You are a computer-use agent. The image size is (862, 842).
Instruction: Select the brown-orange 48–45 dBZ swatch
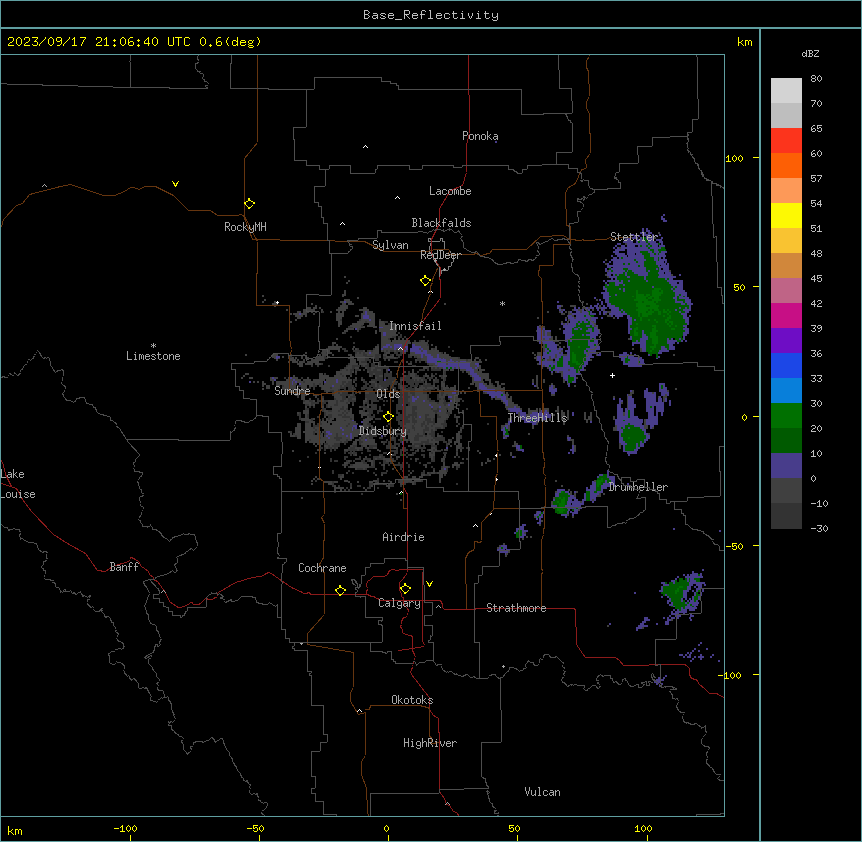click(x=786, y=265)
